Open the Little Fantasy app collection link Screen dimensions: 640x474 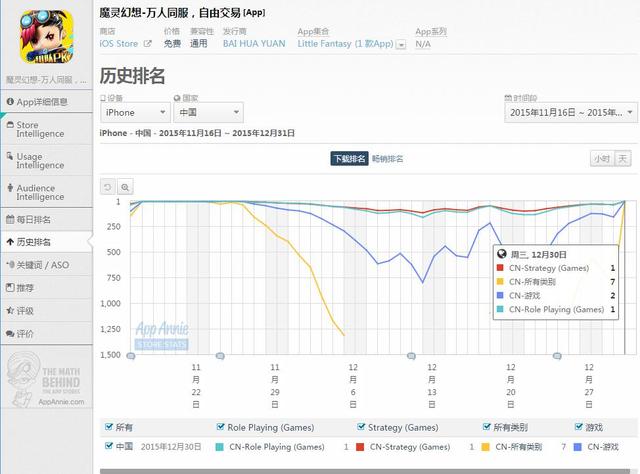[x=345, y=44]
